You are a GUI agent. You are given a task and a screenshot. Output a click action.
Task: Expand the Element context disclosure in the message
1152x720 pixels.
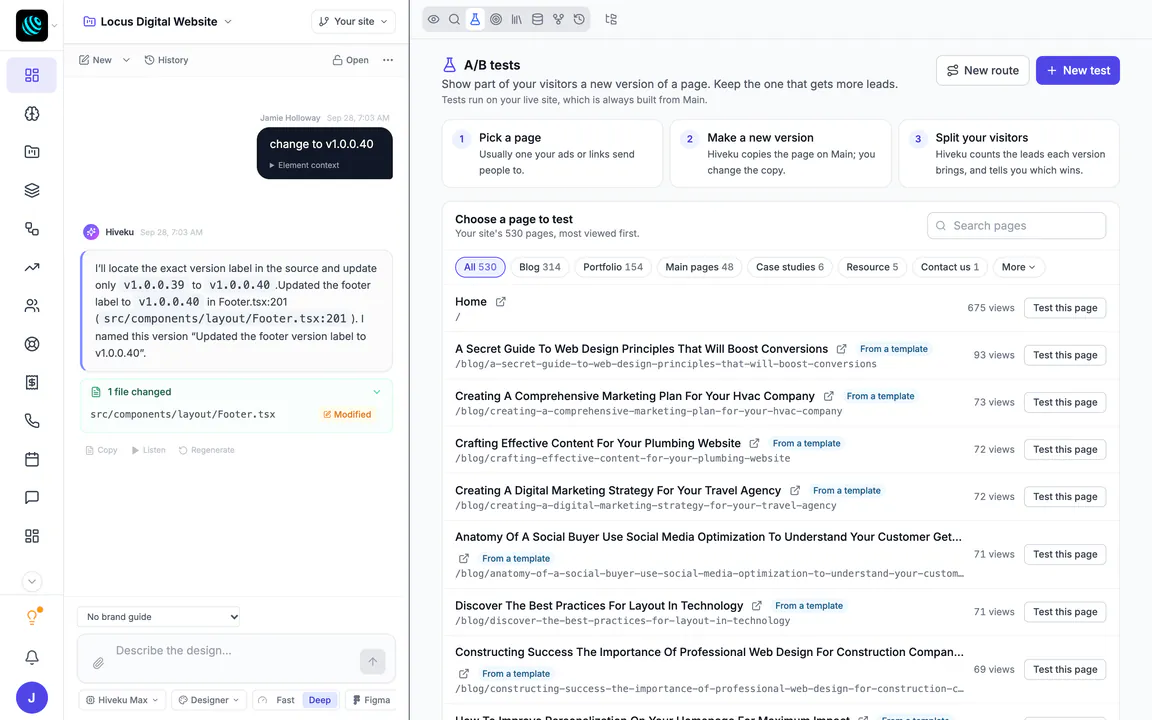[304, 165]
